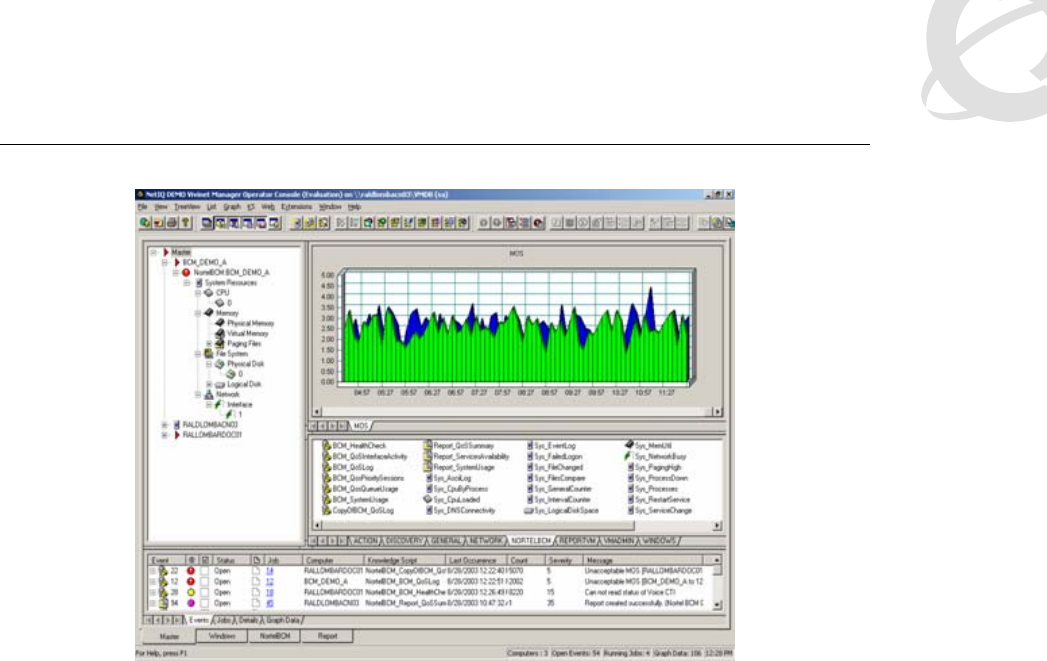Click the BCM_HealthCheck knowledge script icon
The width and height of the screenshot is (1047, 661).
pos(326,444)
